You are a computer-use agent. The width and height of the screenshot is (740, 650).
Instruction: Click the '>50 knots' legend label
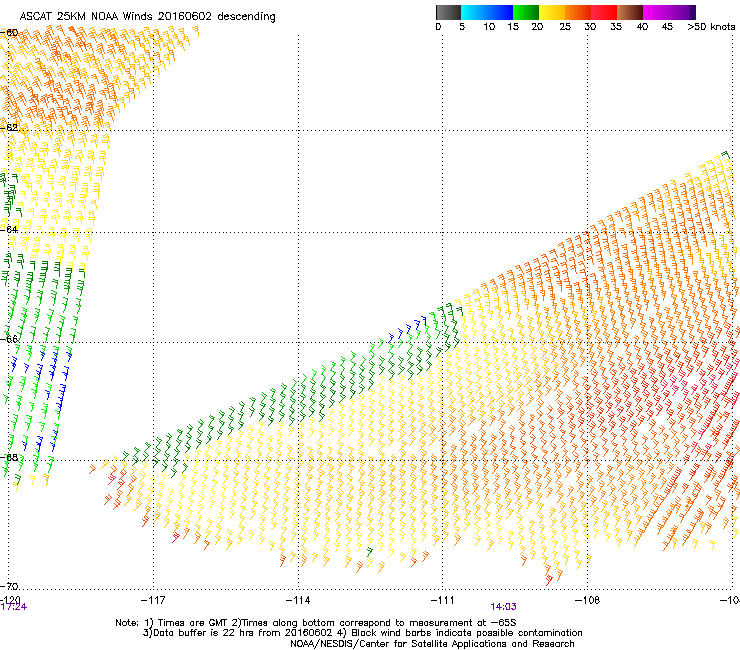click(x=711, y=27)
